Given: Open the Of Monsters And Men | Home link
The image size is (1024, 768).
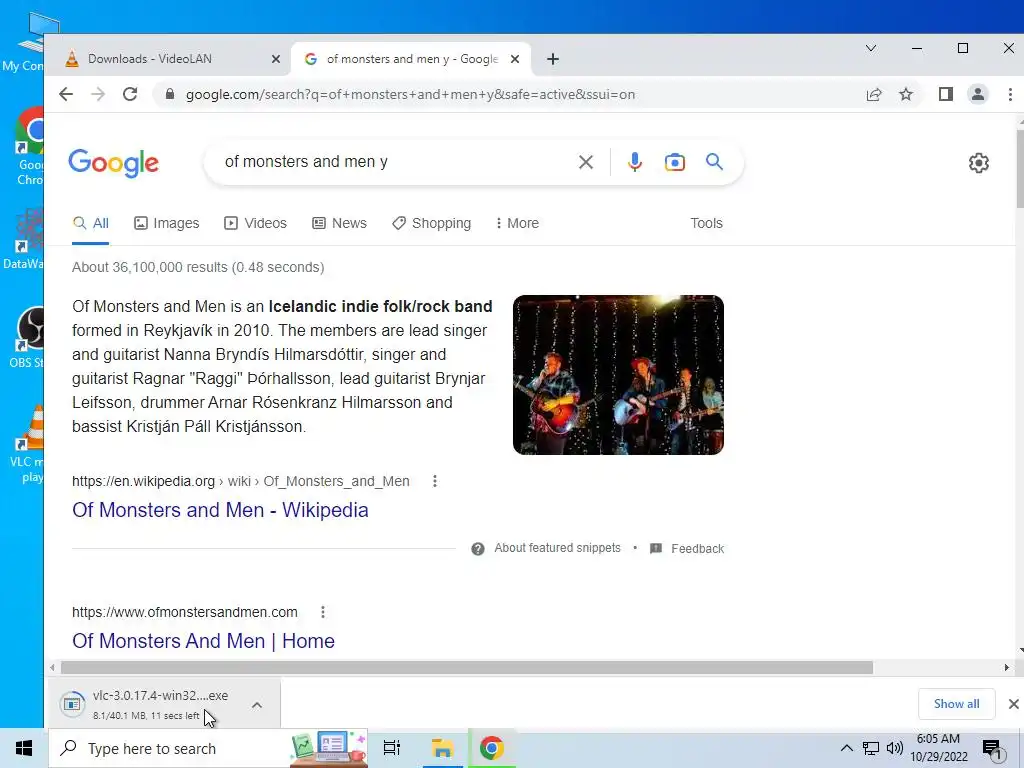Looking at the screenshot, I should pyautogui.click(x=203, y=641).
